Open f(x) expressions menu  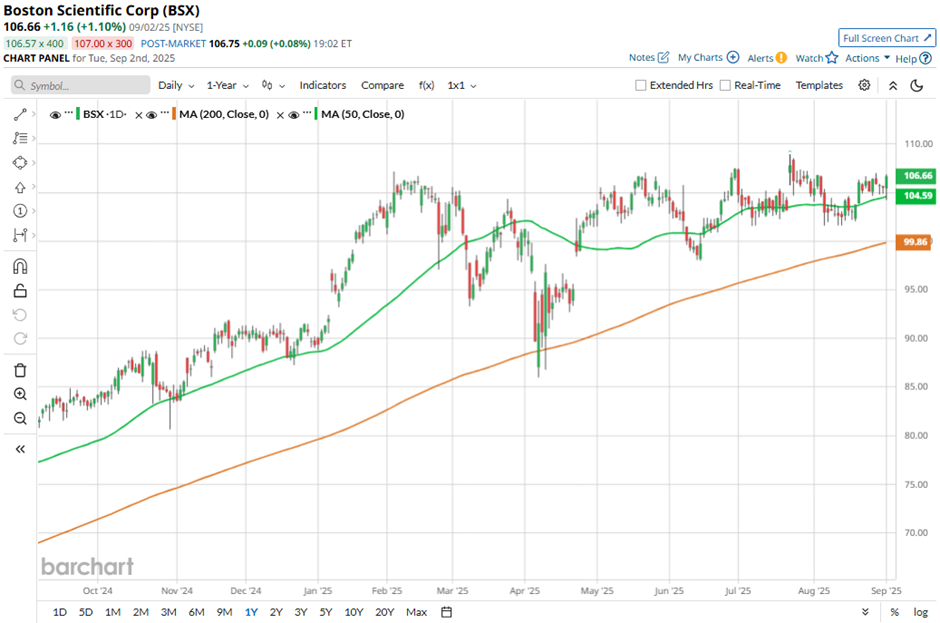coord(426,85)
